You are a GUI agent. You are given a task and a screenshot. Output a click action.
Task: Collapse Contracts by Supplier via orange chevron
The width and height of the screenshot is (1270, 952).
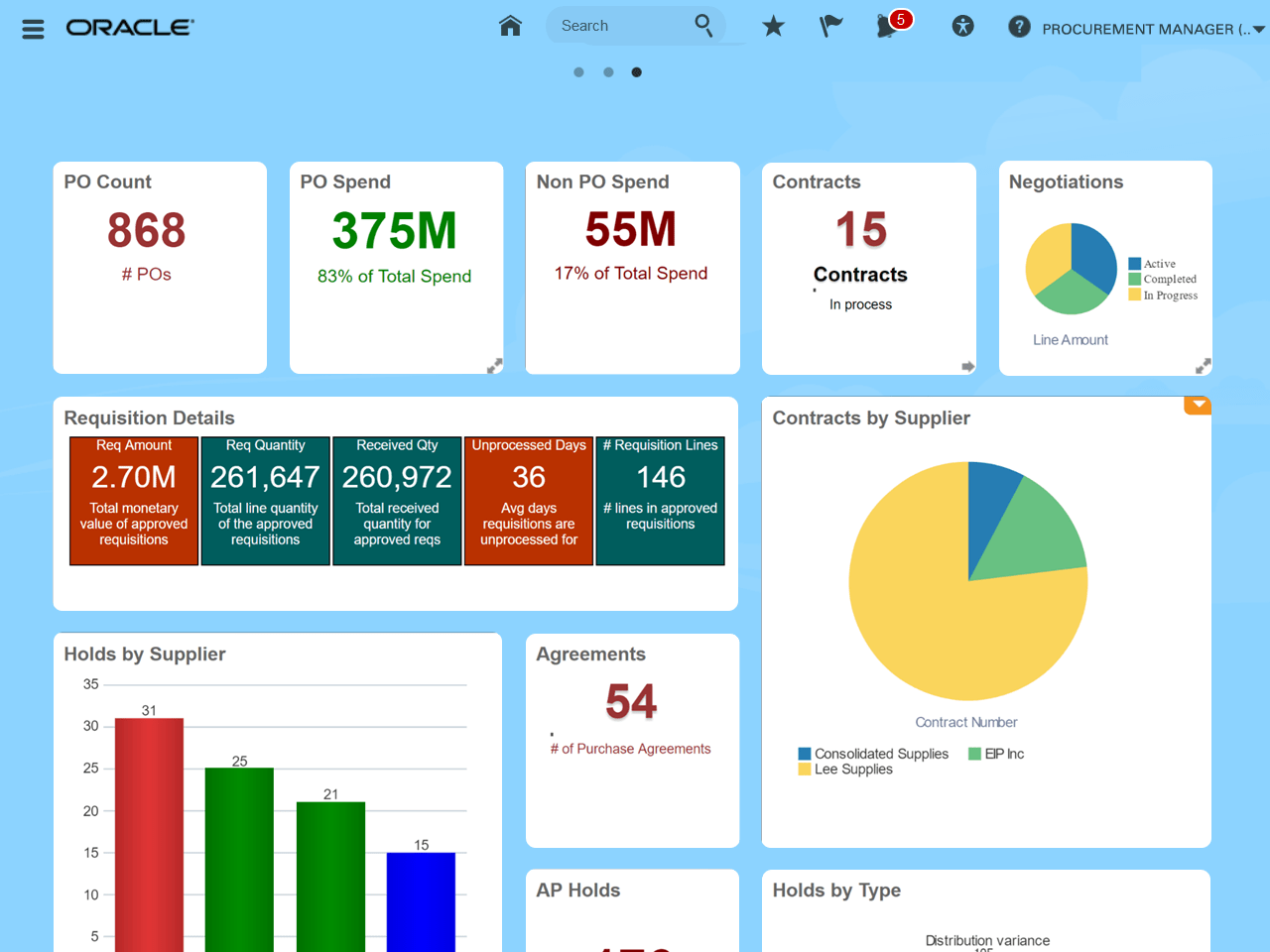point(1198,405)
